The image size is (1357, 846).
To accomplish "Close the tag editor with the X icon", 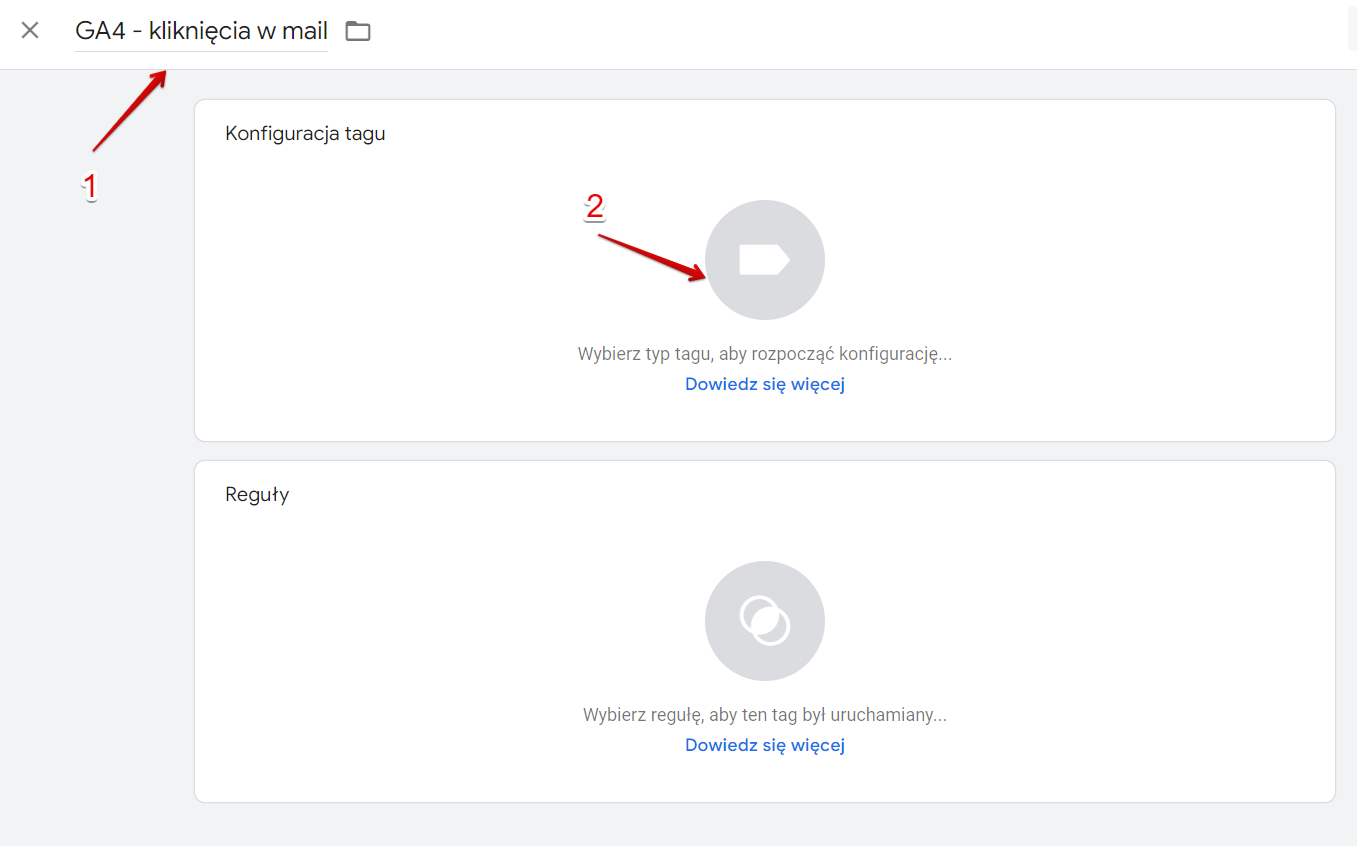I will 30,30.
